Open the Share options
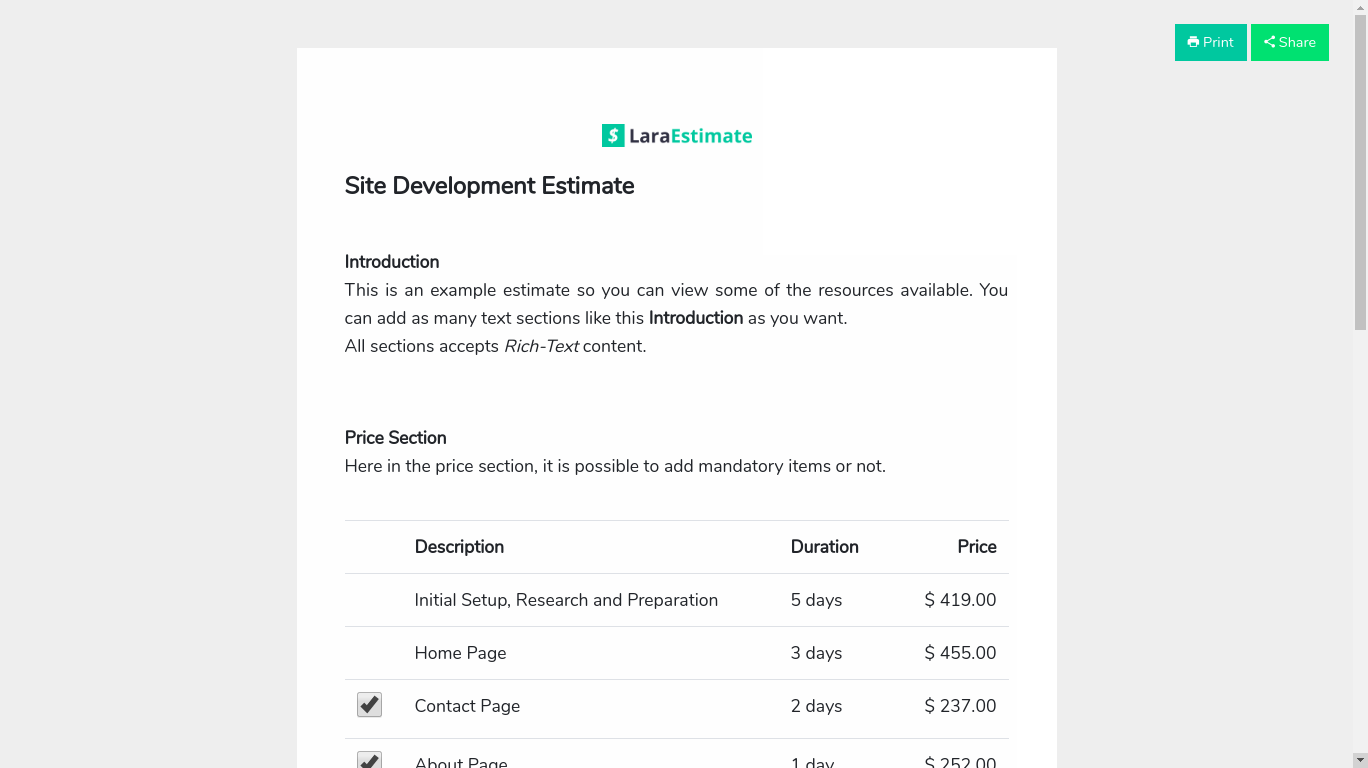This screenshot has width=1368, height=768. (1290, 42)
